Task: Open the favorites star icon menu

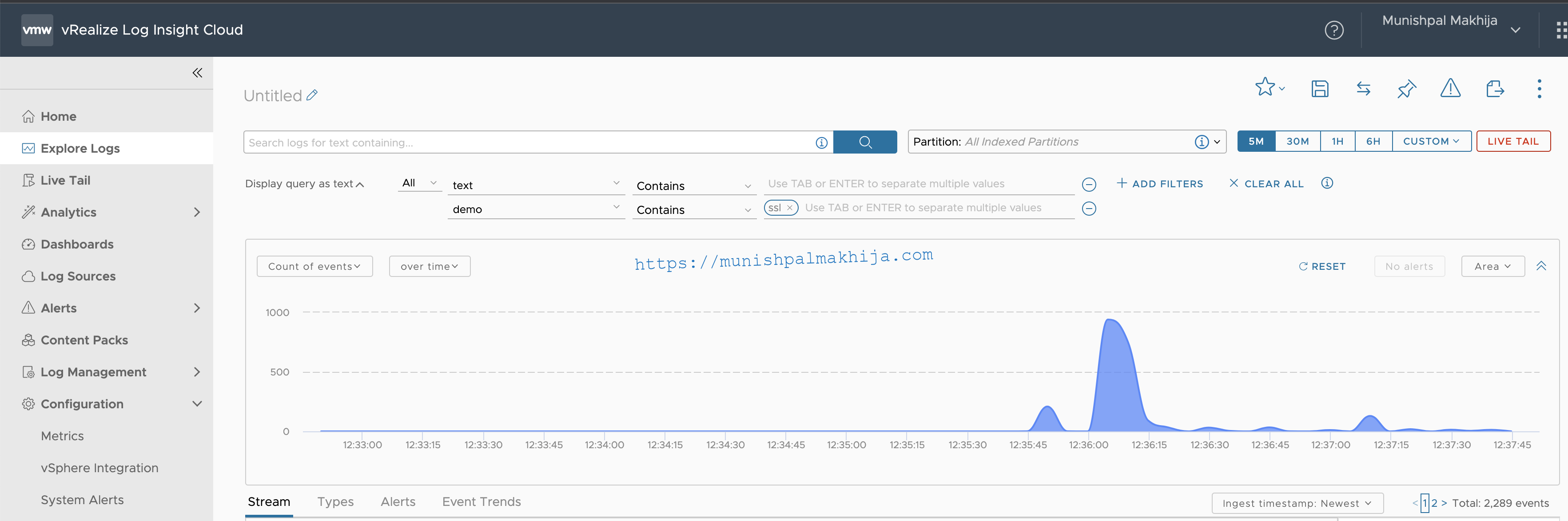Action: point(1270,87)
